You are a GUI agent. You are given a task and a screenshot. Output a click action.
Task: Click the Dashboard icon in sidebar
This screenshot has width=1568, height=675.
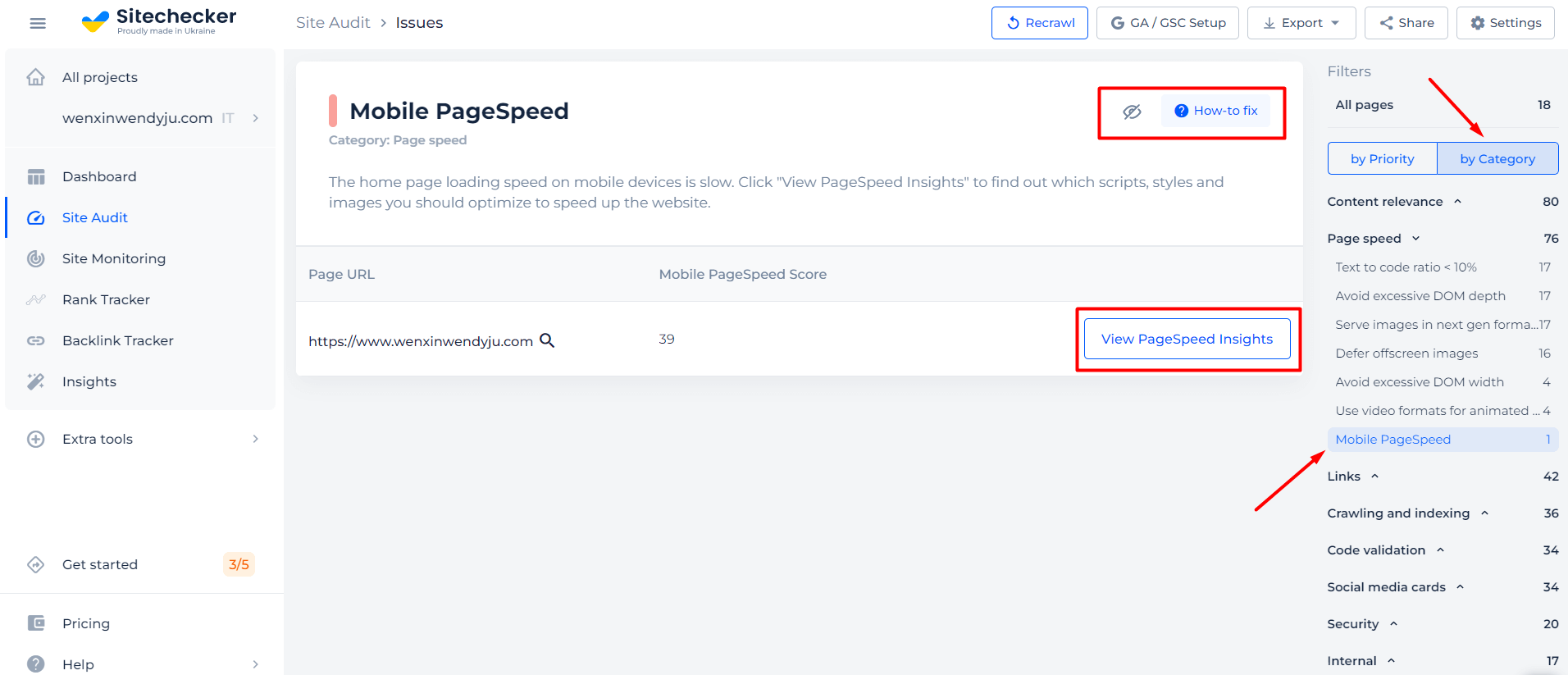point(36,176)
